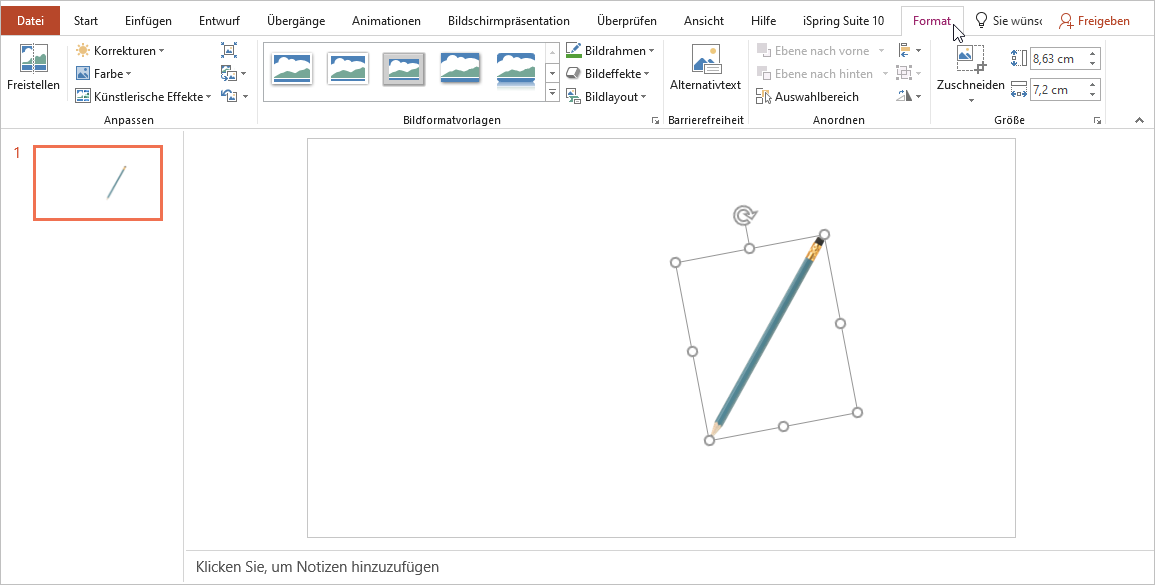Collapse the ribbon with the chevron arrow

pos(1138,120)
